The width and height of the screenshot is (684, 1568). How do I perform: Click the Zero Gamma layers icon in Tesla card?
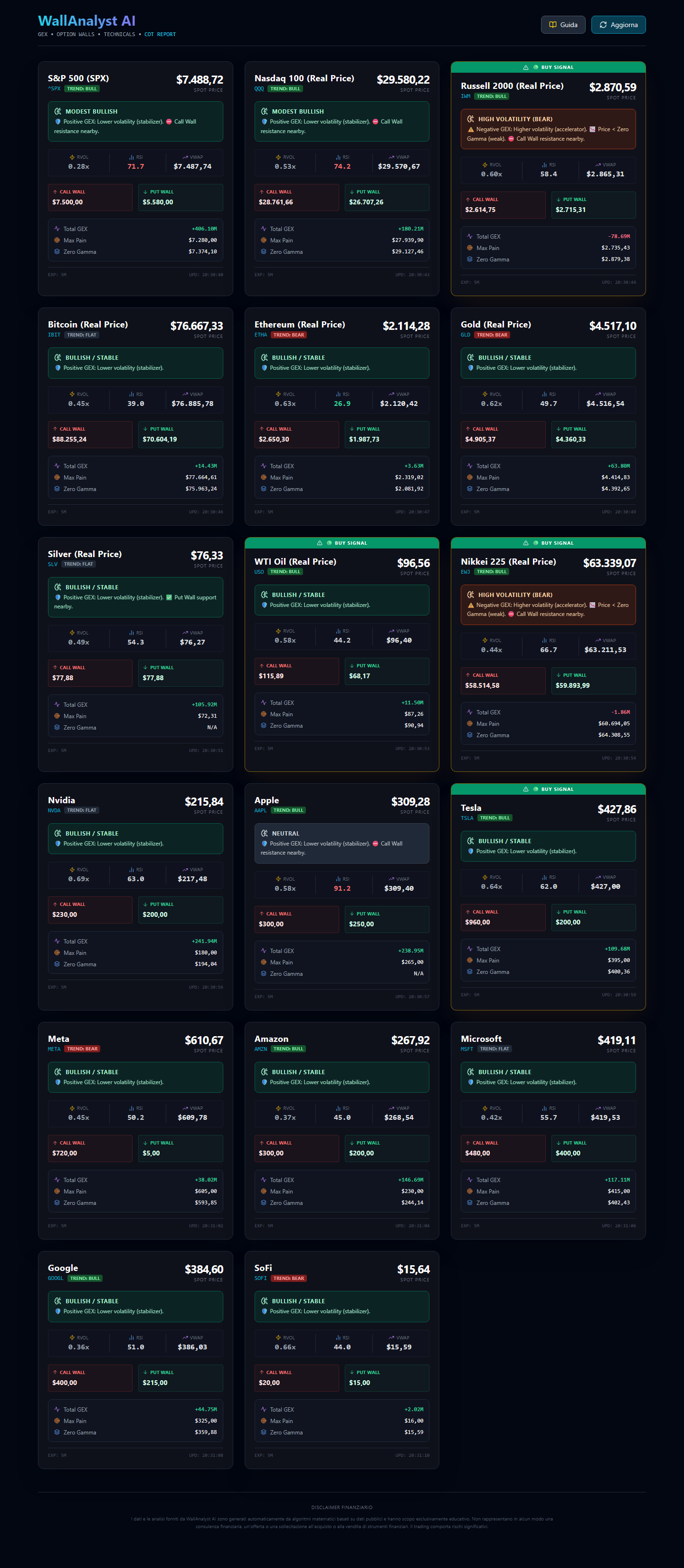click(x=470, y=972)
